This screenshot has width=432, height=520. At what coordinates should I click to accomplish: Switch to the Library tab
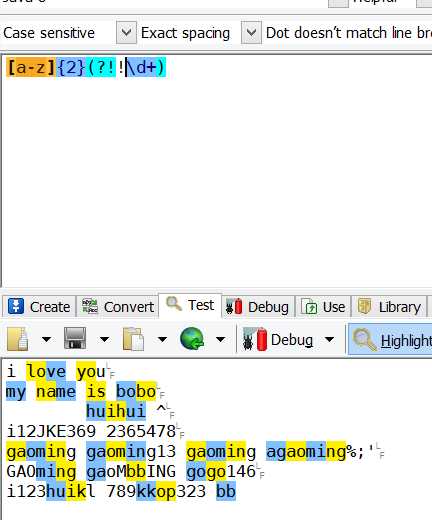click(x=389, y=307)
